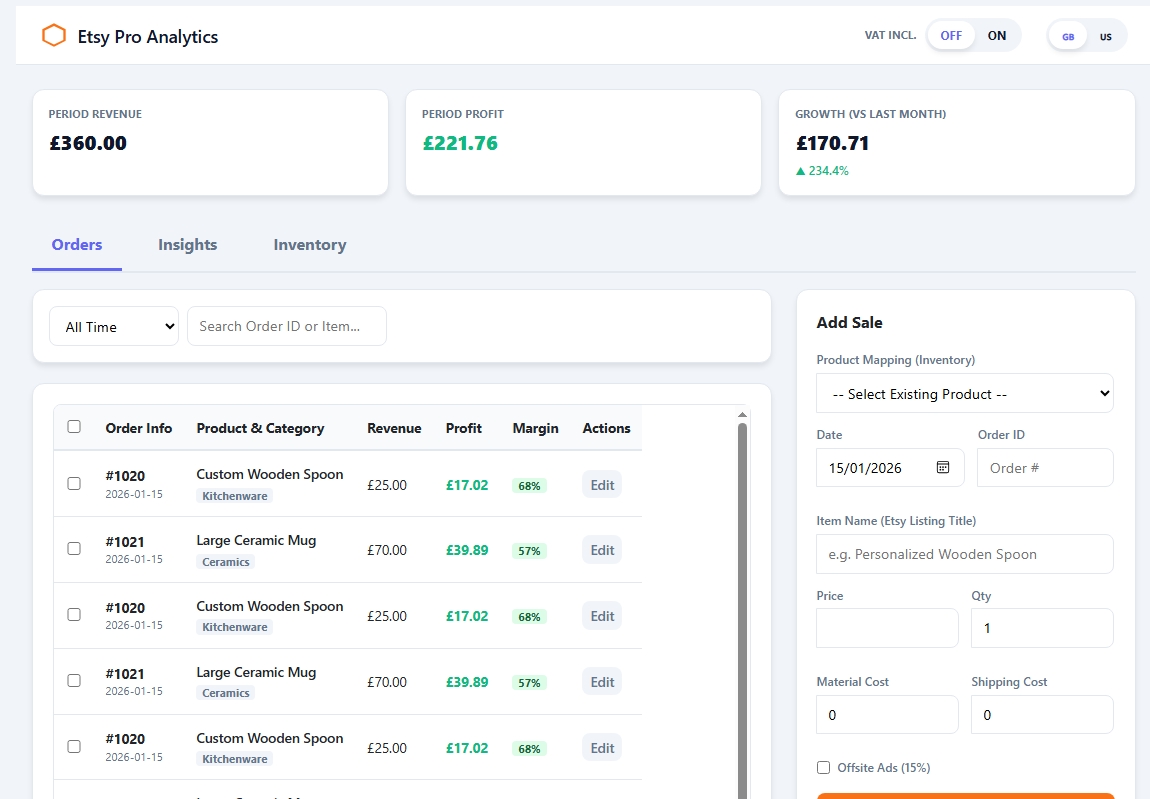
Task: Click the Date field showing 15/01/2026
Action: click(x=890, y=467)
